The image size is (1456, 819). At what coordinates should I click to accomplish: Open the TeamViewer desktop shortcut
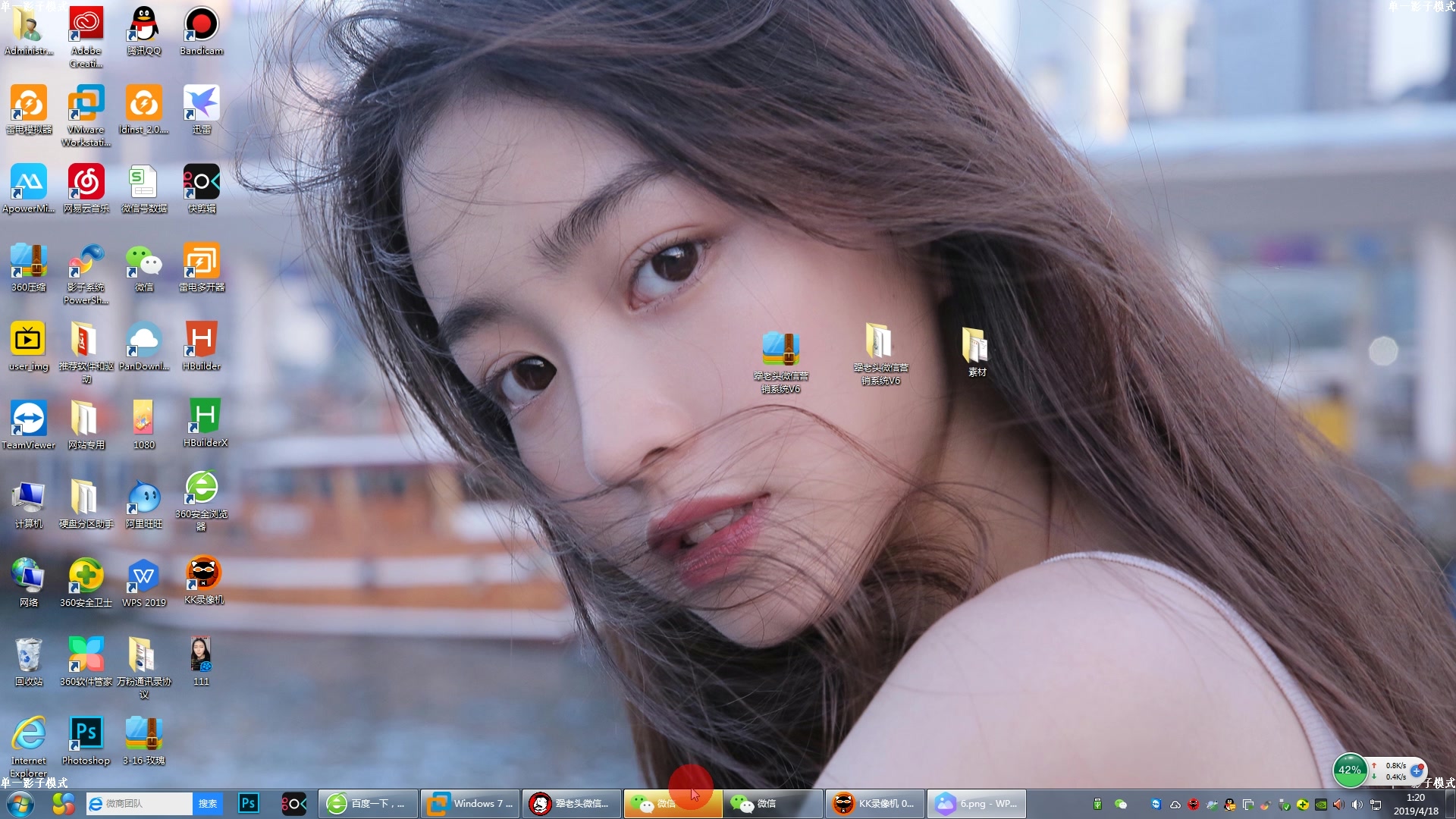(x=28, y=425)
